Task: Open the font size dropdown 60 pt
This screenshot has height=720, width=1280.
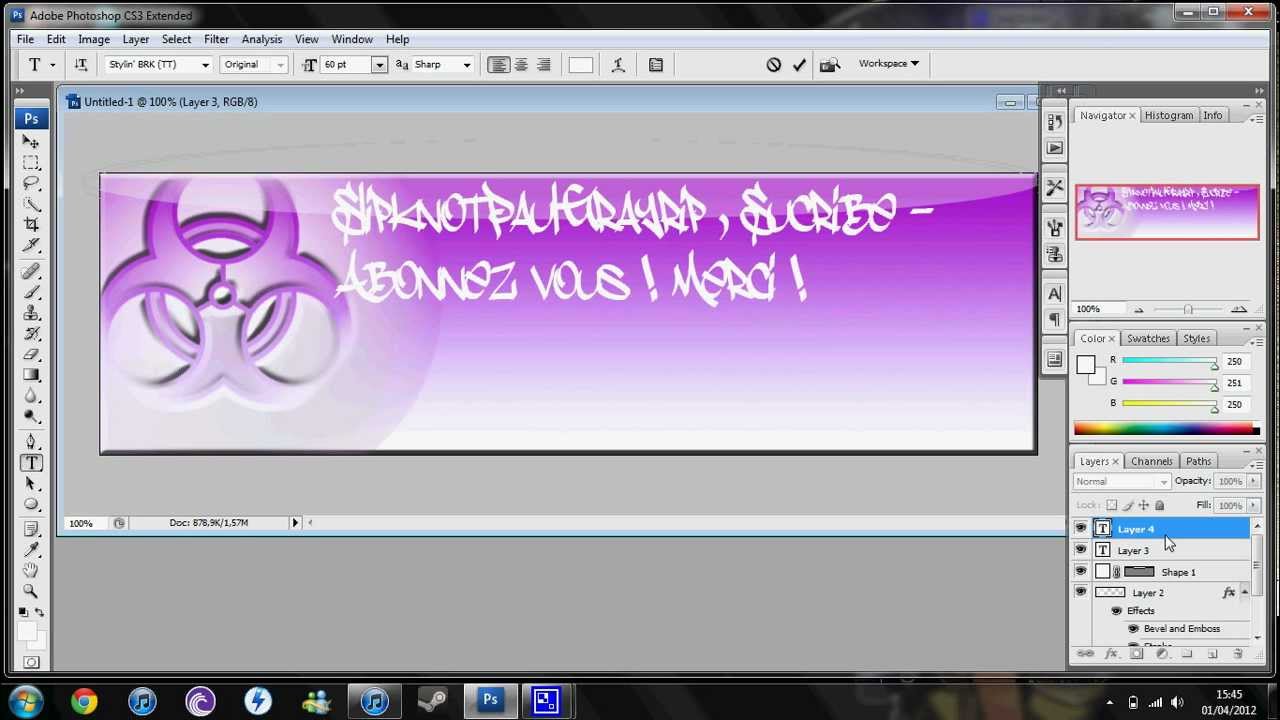Action: tap(379, 65)
